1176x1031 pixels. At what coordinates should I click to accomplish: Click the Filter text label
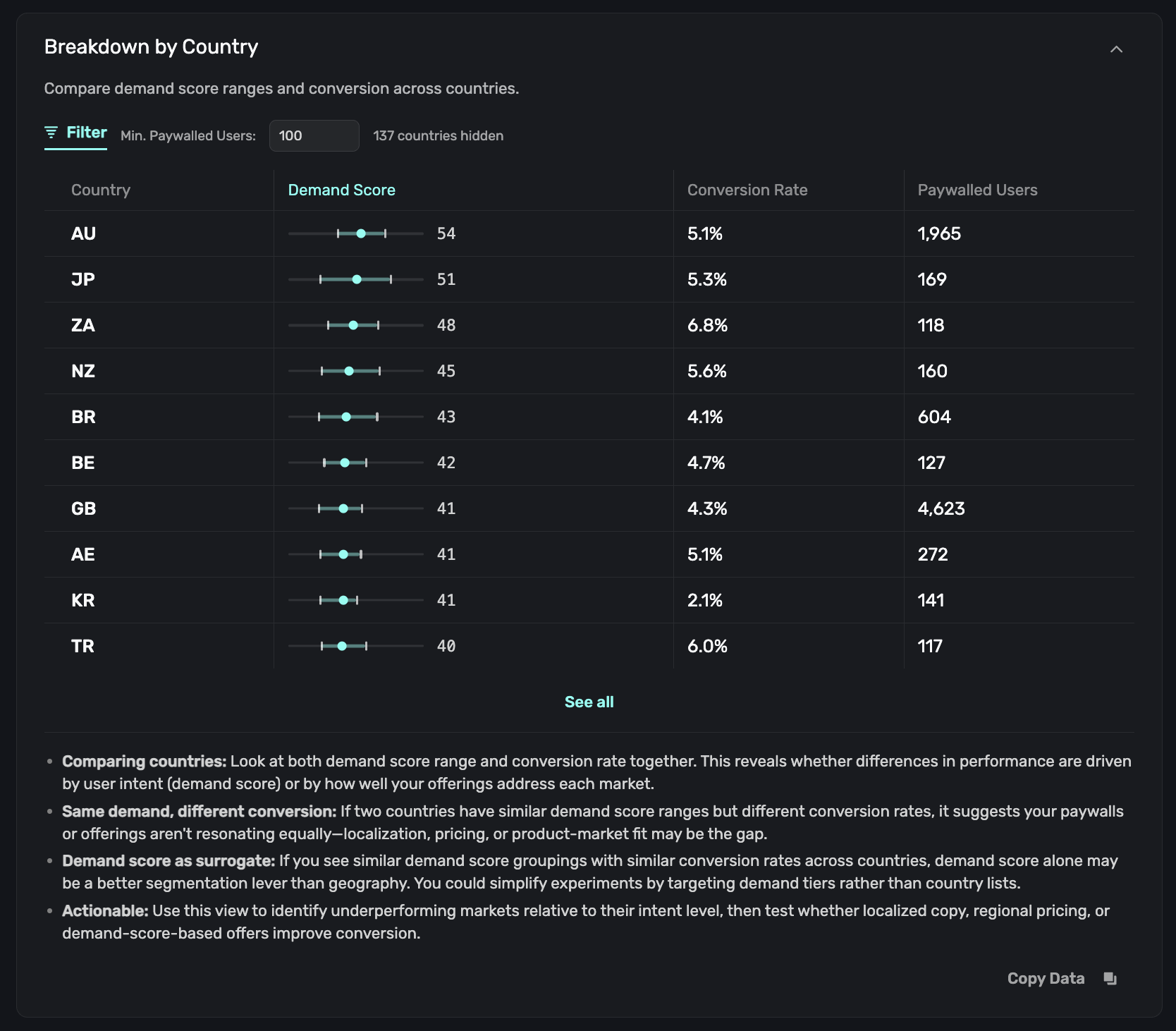pyautogui.click(x=86, y=133)
